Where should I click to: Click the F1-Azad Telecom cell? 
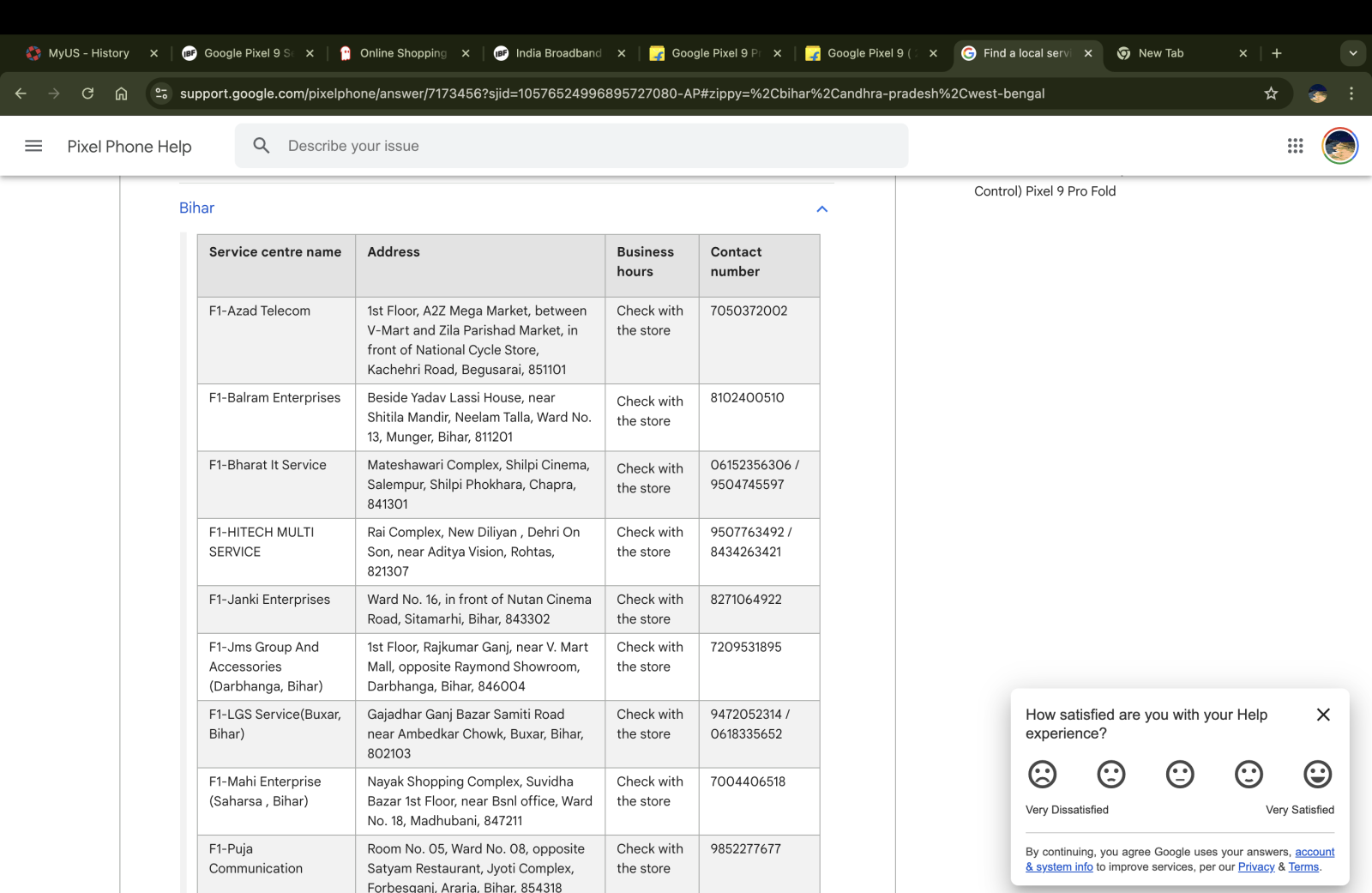[276, 340]
